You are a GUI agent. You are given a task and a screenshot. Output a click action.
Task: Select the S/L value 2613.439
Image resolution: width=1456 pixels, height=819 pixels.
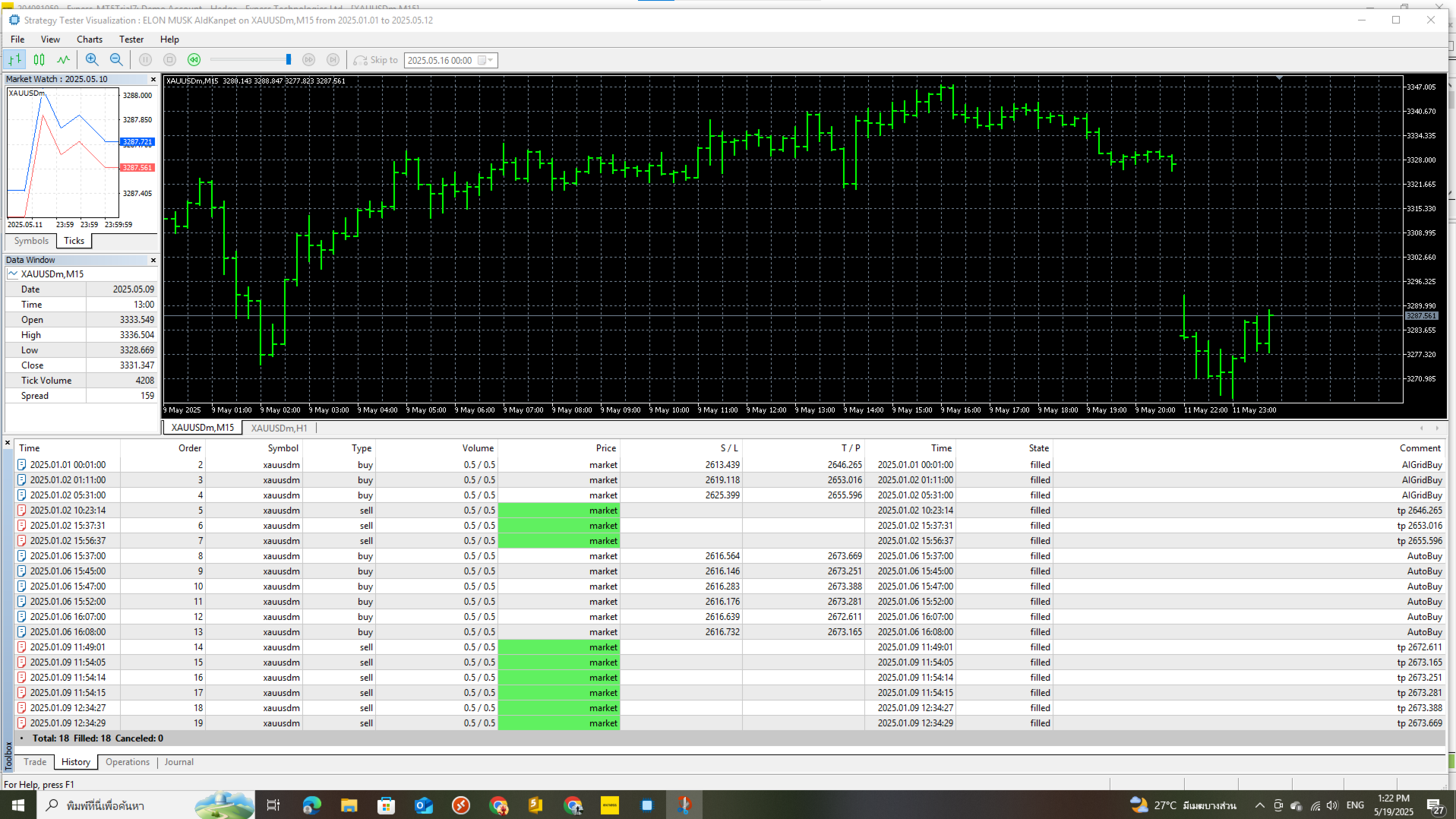pos(722,465)
